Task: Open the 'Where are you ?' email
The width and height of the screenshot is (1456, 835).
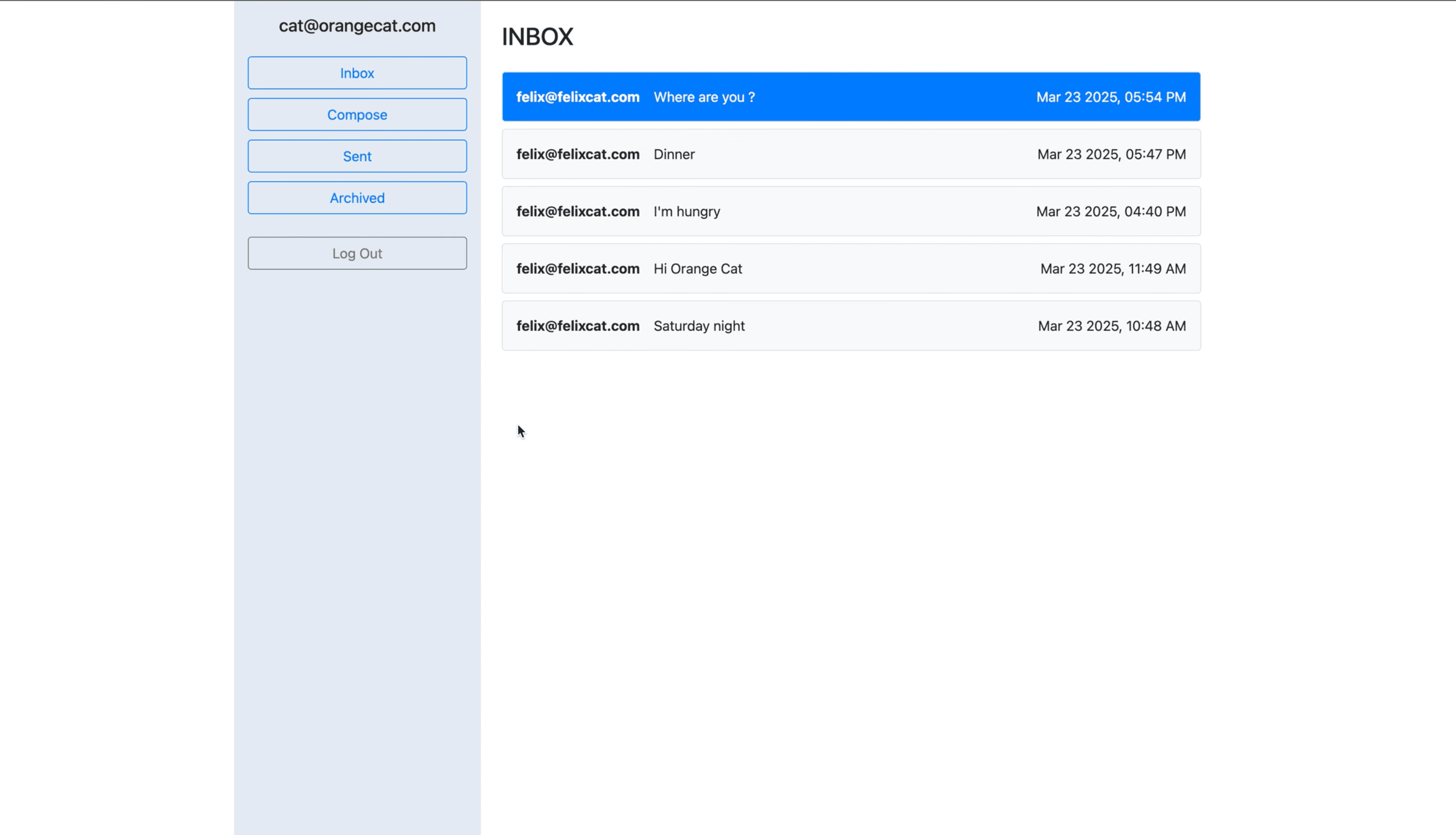Action: pyautogui.click(x=704, y=97)
